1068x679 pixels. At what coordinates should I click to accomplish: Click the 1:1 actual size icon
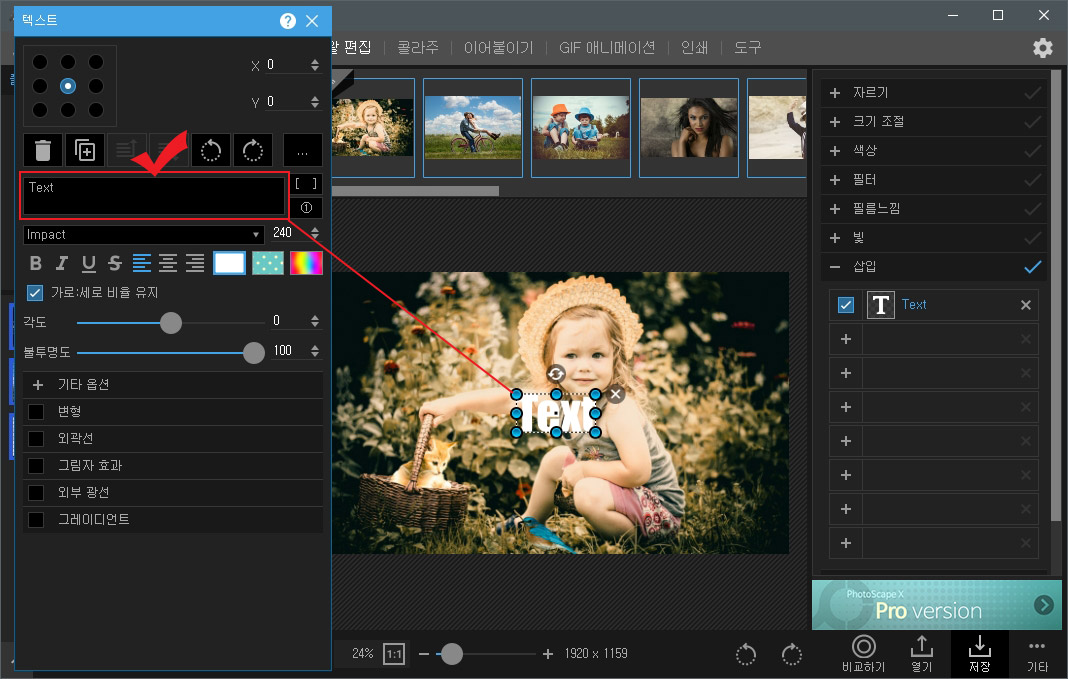point(394,654)
